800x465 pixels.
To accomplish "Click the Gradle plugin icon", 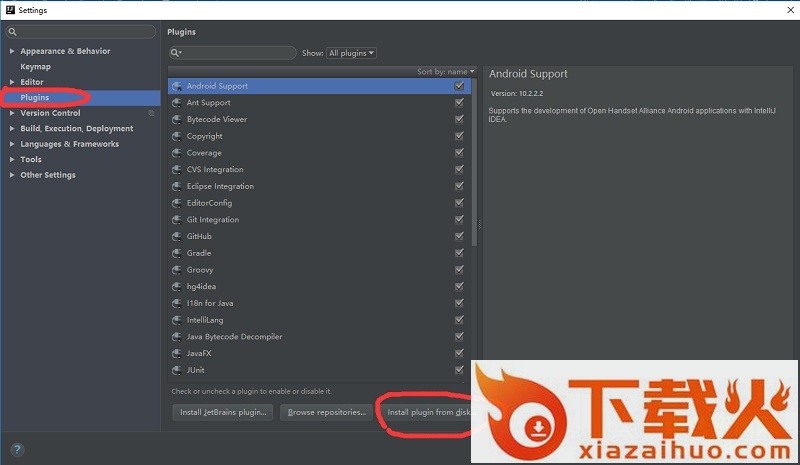I will [x=177, y=253].
